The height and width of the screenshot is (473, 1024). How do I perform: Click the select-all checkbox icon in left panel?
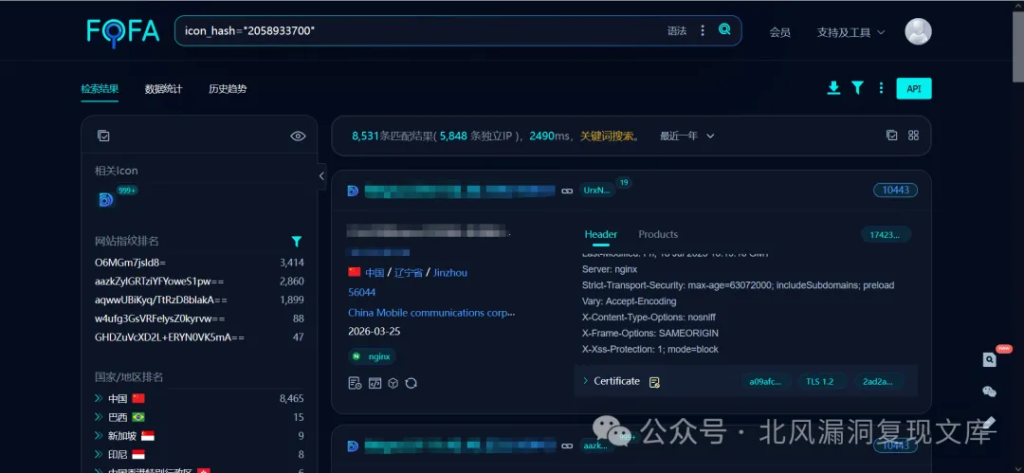(103, 136)
